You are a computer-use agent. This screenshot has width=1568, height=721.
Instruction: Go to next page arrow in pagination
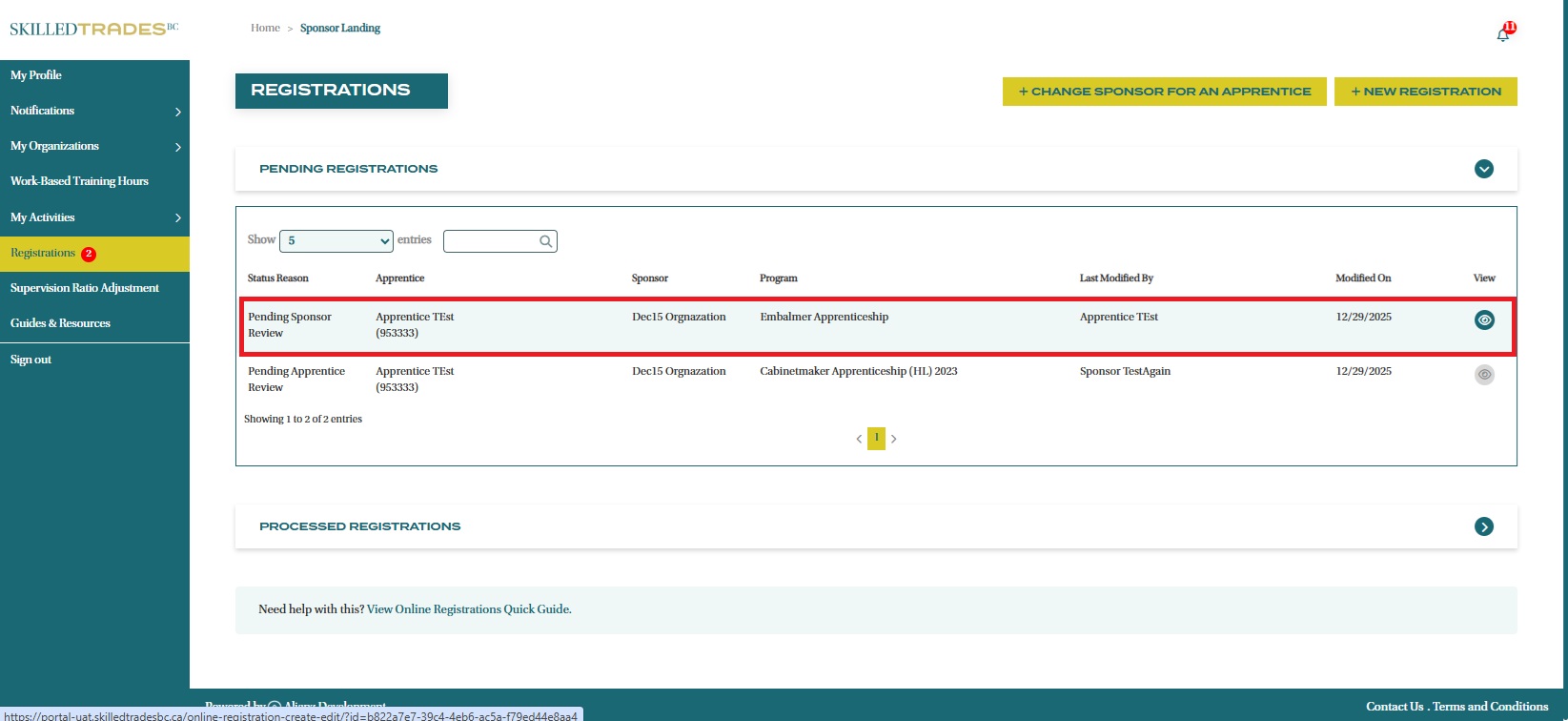893,439
